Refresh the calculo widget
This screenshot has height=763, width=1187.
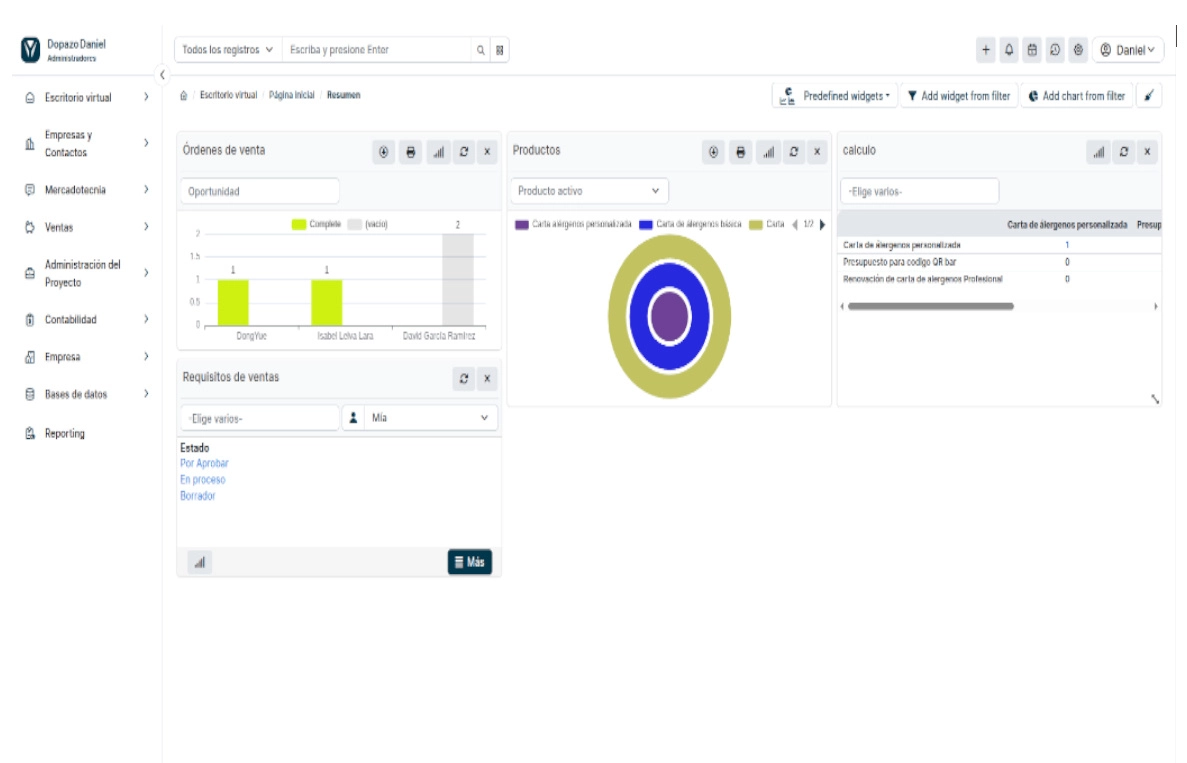pos(1124,152)
